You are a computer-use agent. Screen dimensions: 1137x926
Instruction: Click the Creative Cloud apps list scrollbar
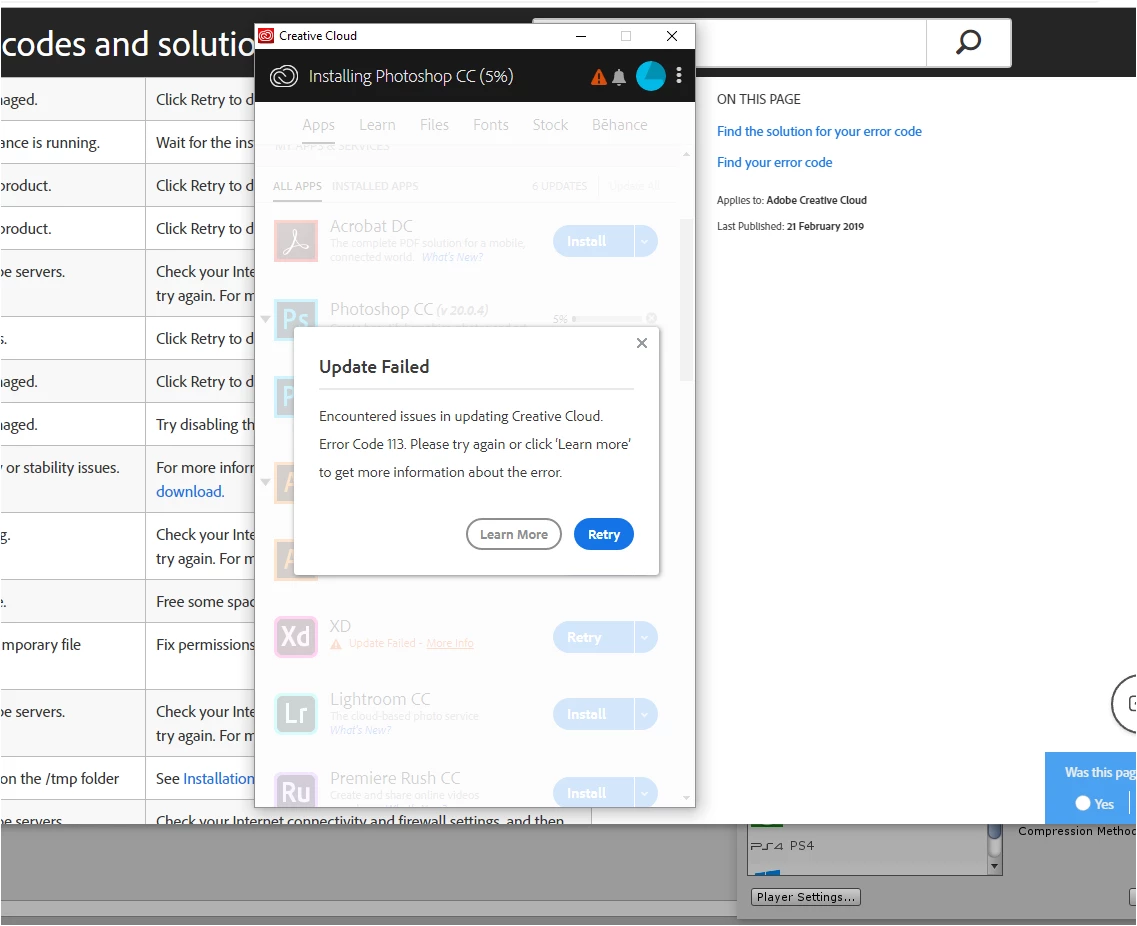pyautogui.click(x=686, y=300)
